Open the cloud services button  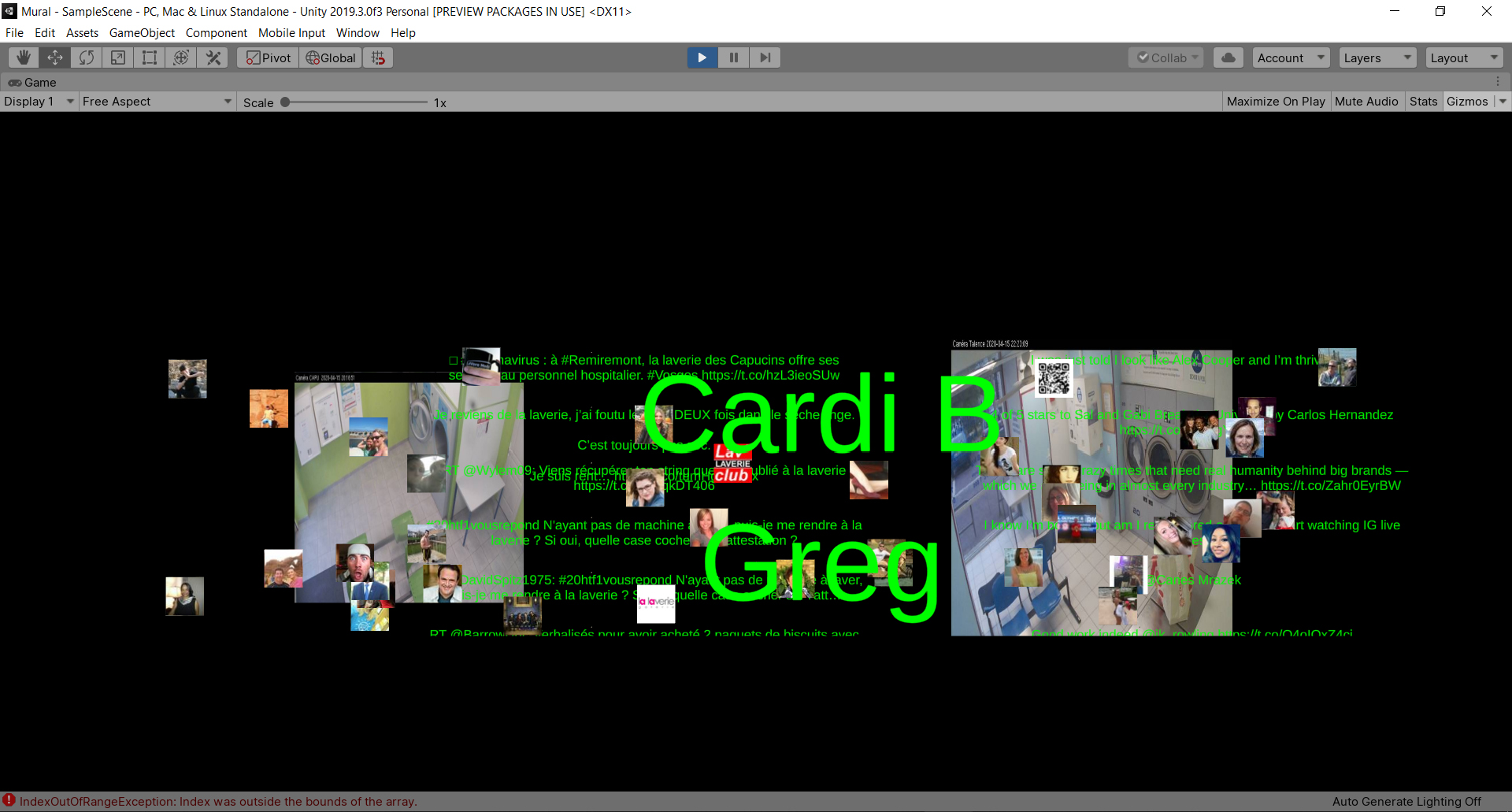click(1228, 57)
